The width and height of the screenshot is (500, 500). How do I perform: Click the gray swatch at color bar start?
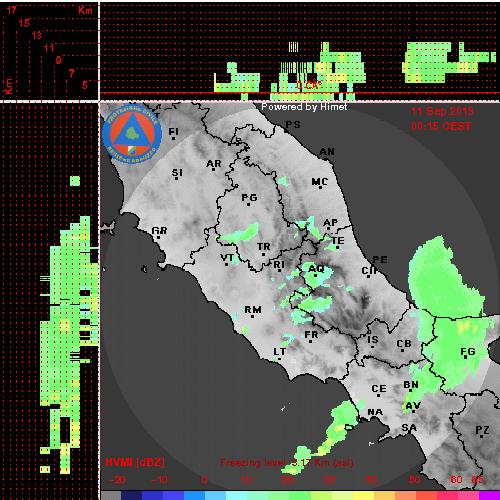[x=111, y=495]
